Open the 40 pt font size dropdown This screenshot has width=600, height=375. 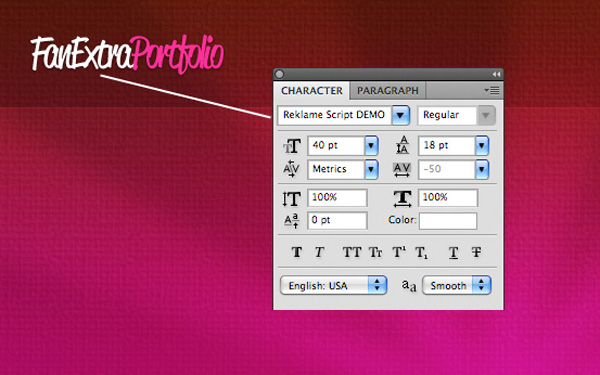coord(371,146)
